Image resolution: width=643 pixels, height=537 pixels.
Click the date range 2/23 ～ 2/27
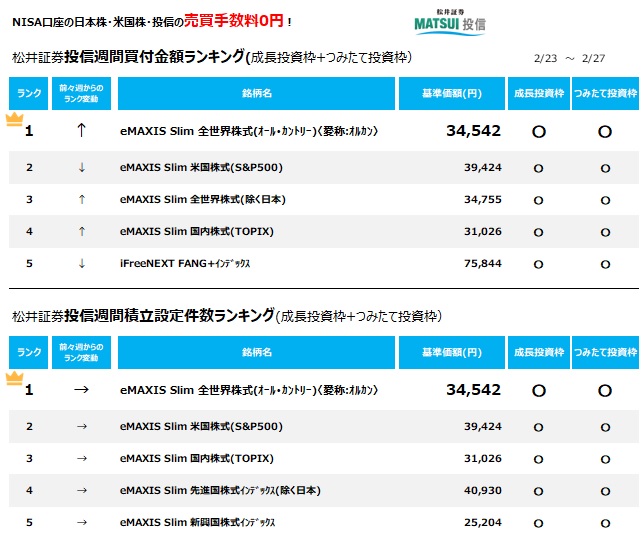[570, 58]
